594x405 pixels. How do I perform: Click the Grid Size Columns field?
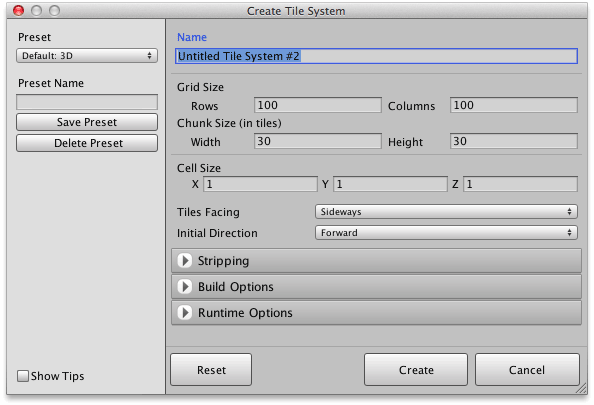514,105
